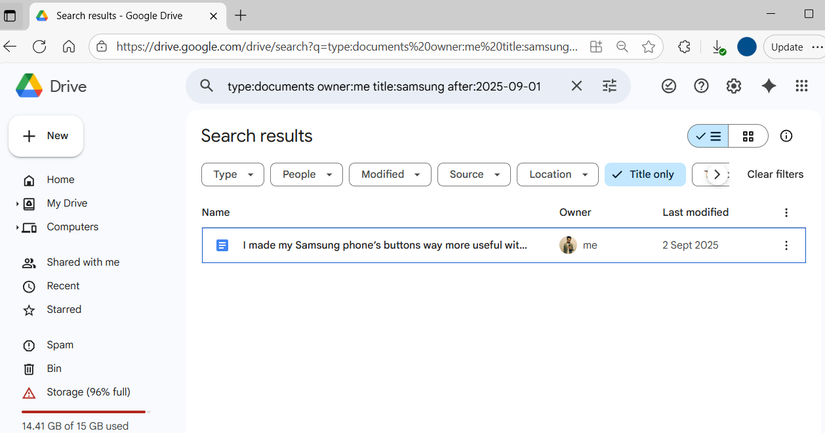The image size is (825, 433).
Task: Open Drive settings gear
Action: 734,86
